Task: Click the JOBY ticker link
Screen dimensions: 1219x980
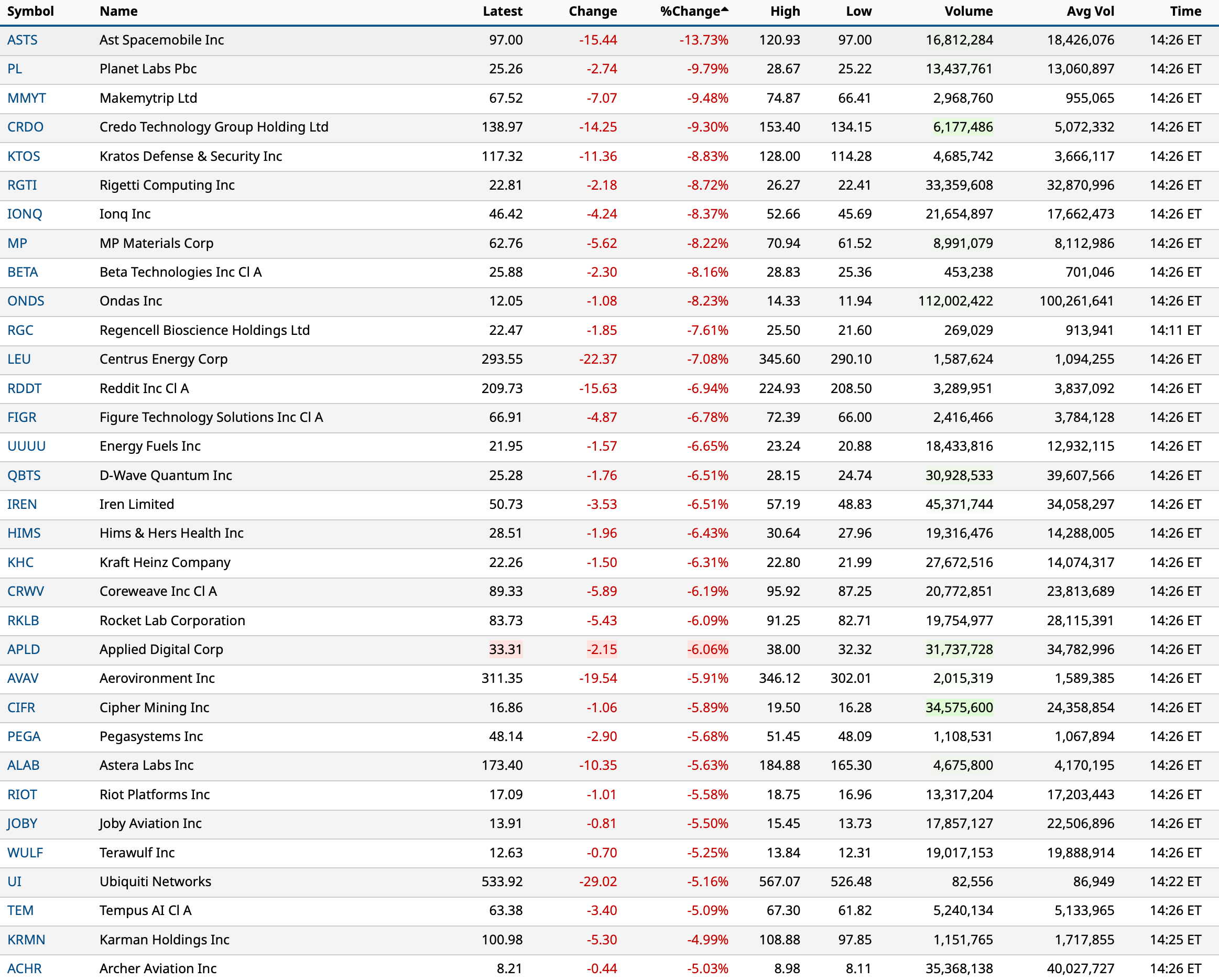Action: [22, 824]
